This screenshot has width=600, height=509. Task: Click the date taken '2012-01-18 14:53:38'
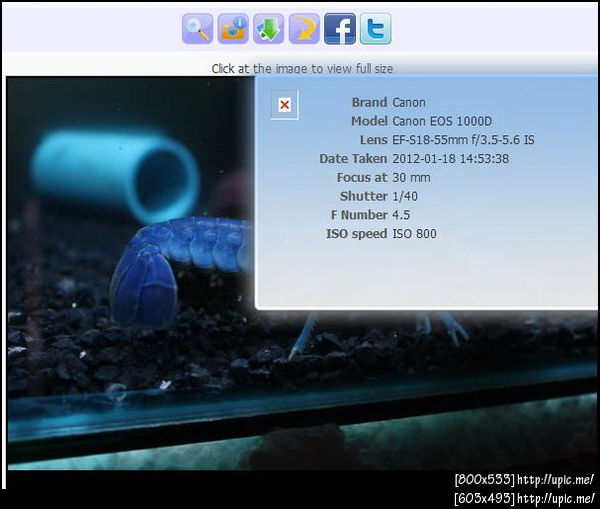451,159
